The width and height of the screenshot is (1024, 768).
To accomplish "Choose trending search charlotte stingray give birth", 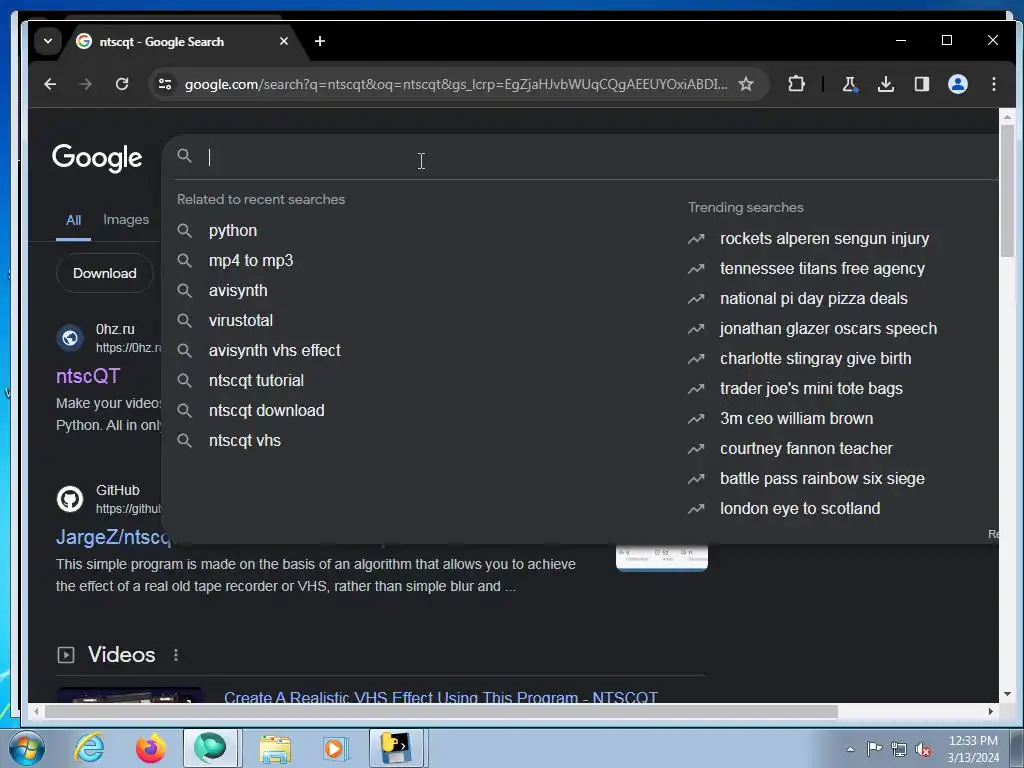I will [815, 359].
